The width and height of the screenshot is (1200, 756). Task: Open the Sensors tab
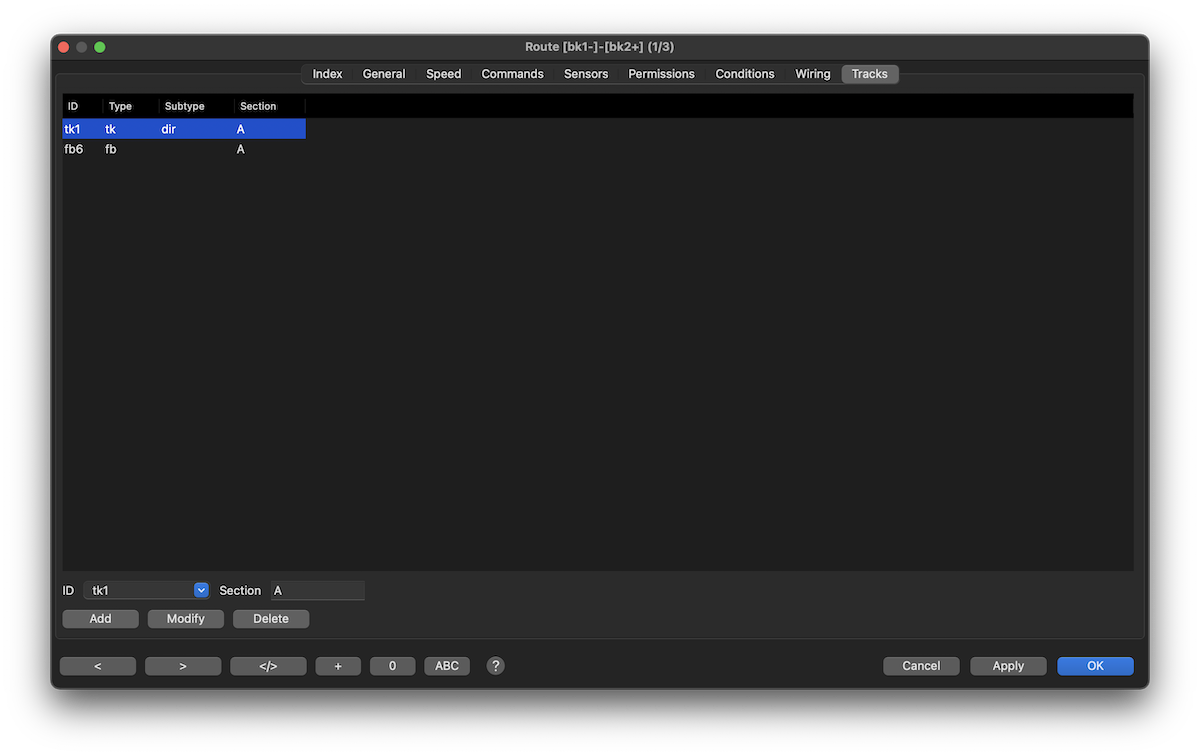coord(586,74)
